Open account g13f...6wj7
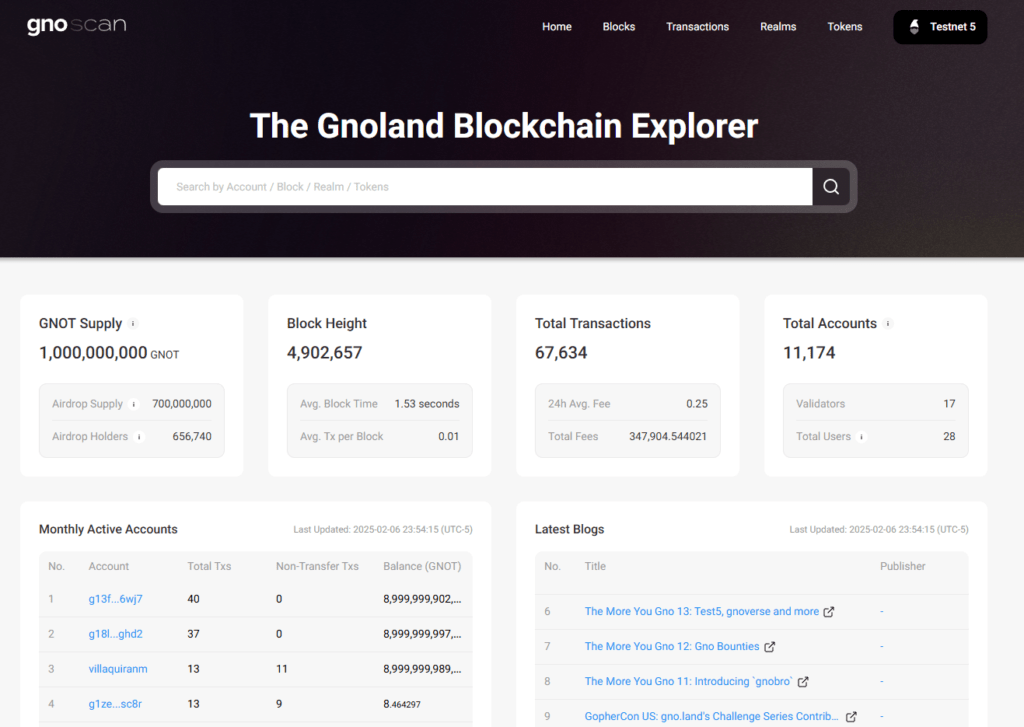1024x727 pixels. [x=116, y=599]
